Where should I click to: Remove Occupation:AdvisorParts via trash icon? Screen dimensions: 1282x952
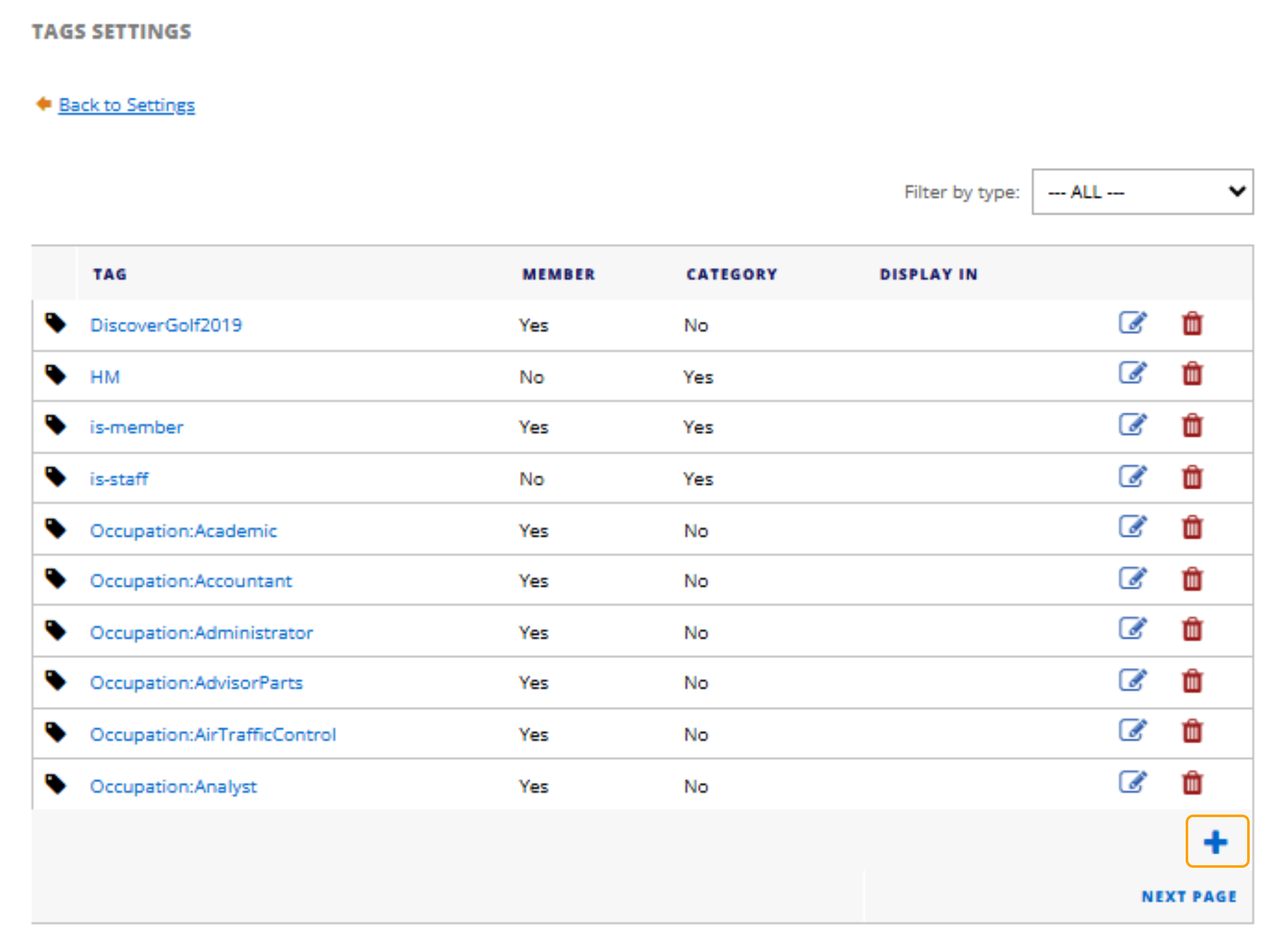(1191, 682)
